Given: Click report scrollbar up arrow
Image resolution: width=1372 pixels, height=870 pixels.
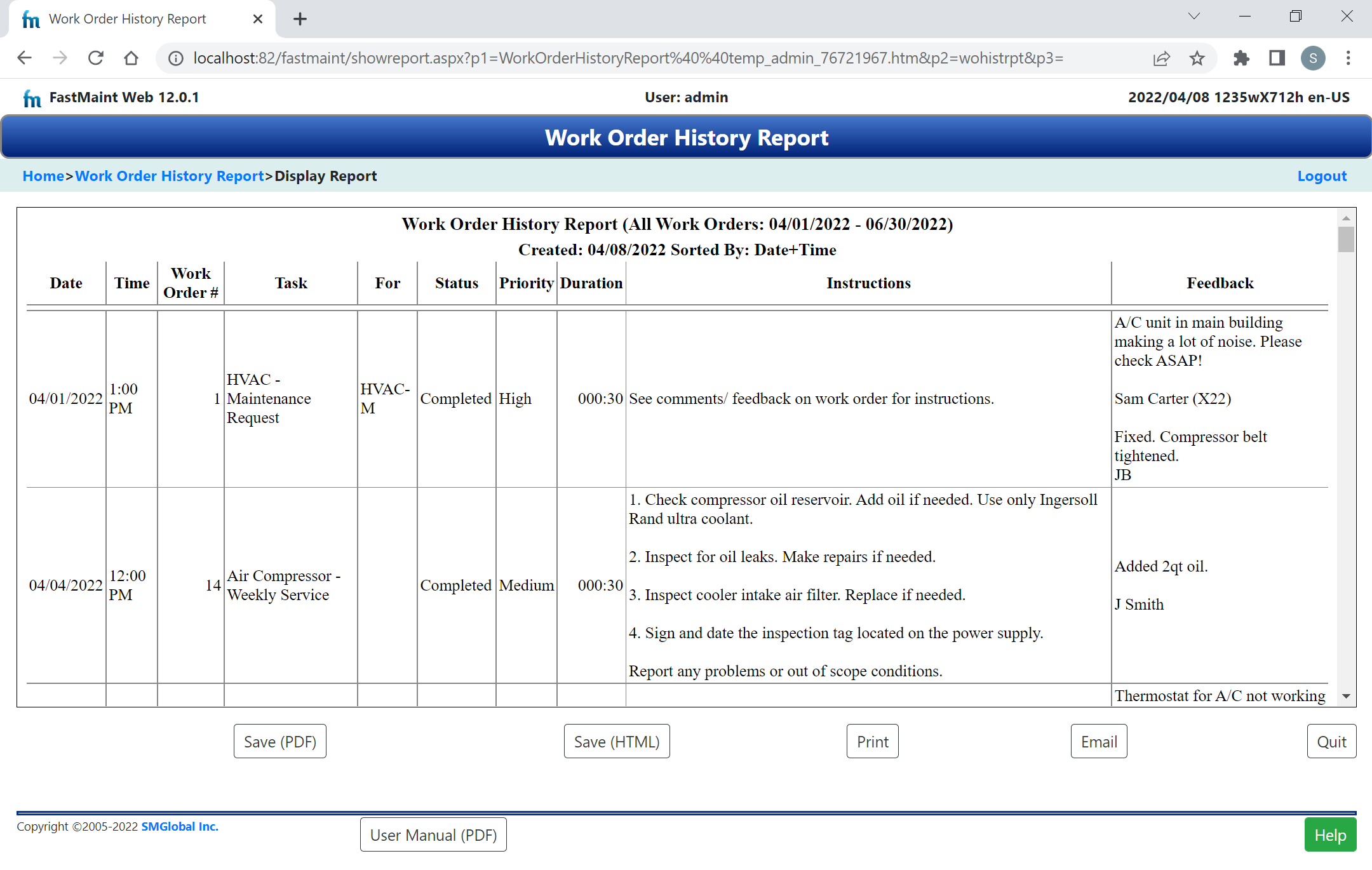Looking at the screenshot, I should [x=1346, y=218].
